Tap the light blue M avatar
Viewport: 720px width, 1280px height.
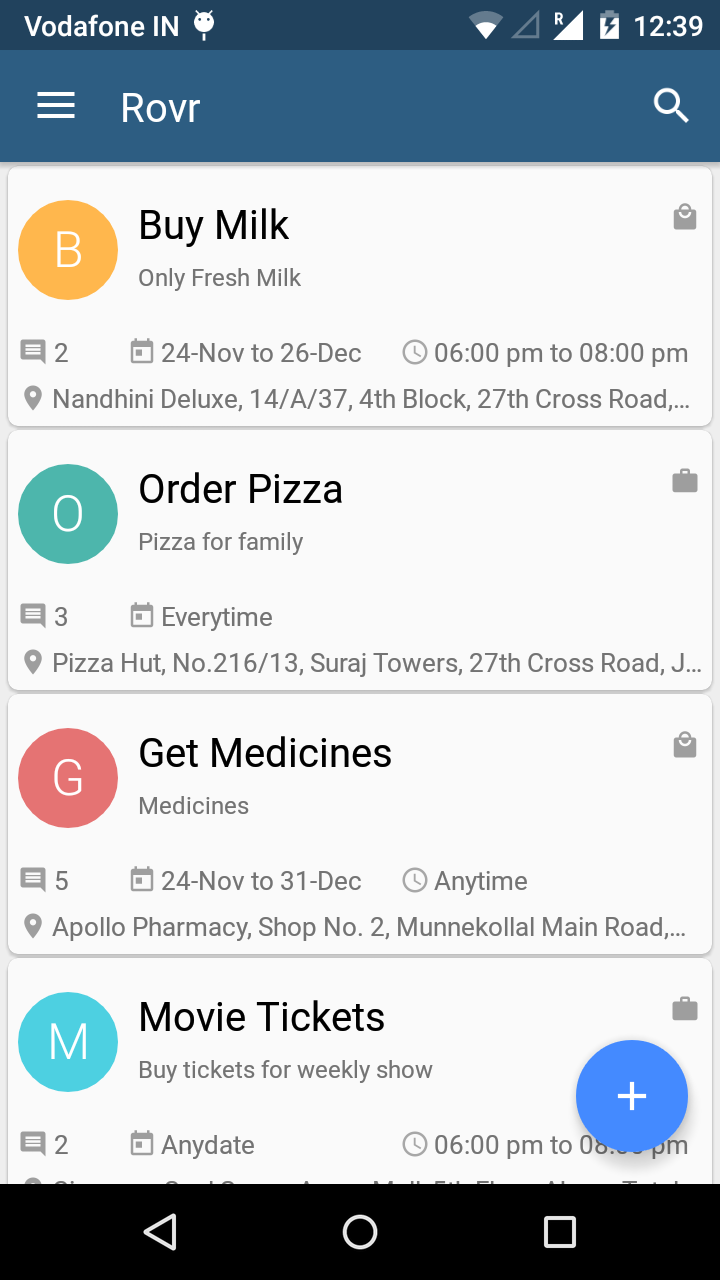pyautogui.click(x=68, y=1042)
